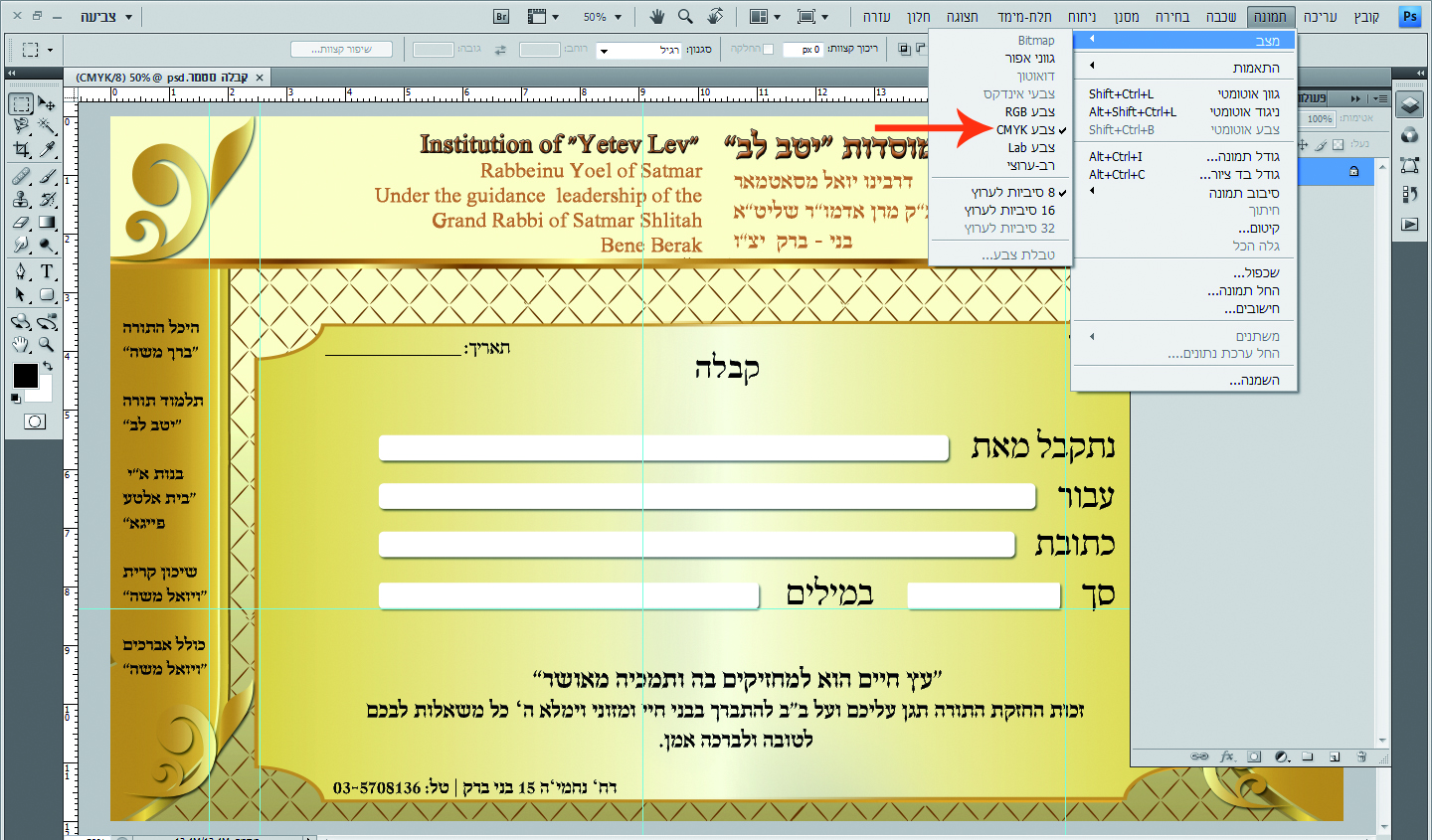Select the Move tool
Screen dimensions: 1432x840
[x=47, y=103]
